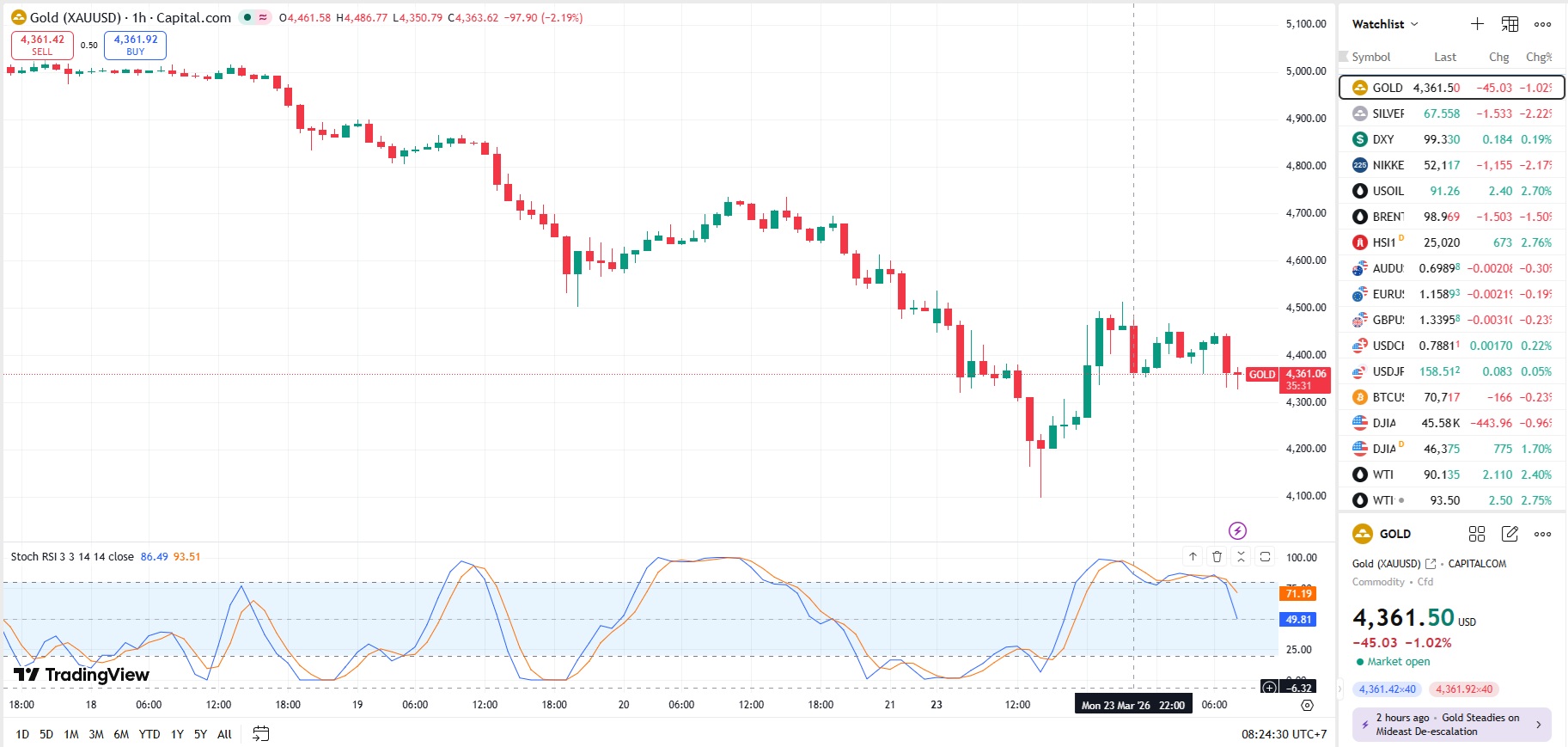Open the grid icon beside GOLD details
Viewport: 1568px width, 747px height.
(1476, 534)
